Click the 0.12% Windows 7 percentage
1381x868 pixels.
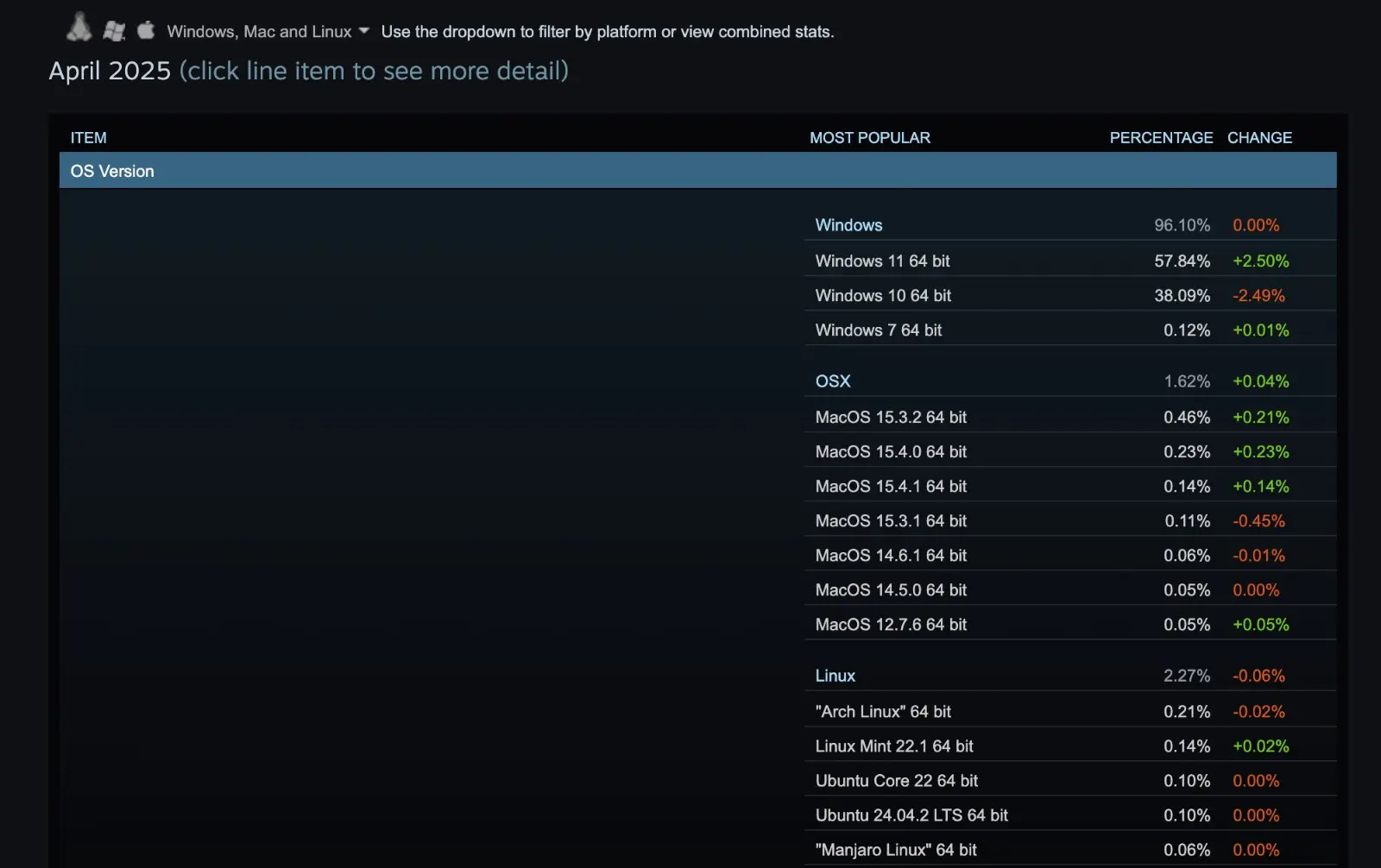[x=1187, y=330]
